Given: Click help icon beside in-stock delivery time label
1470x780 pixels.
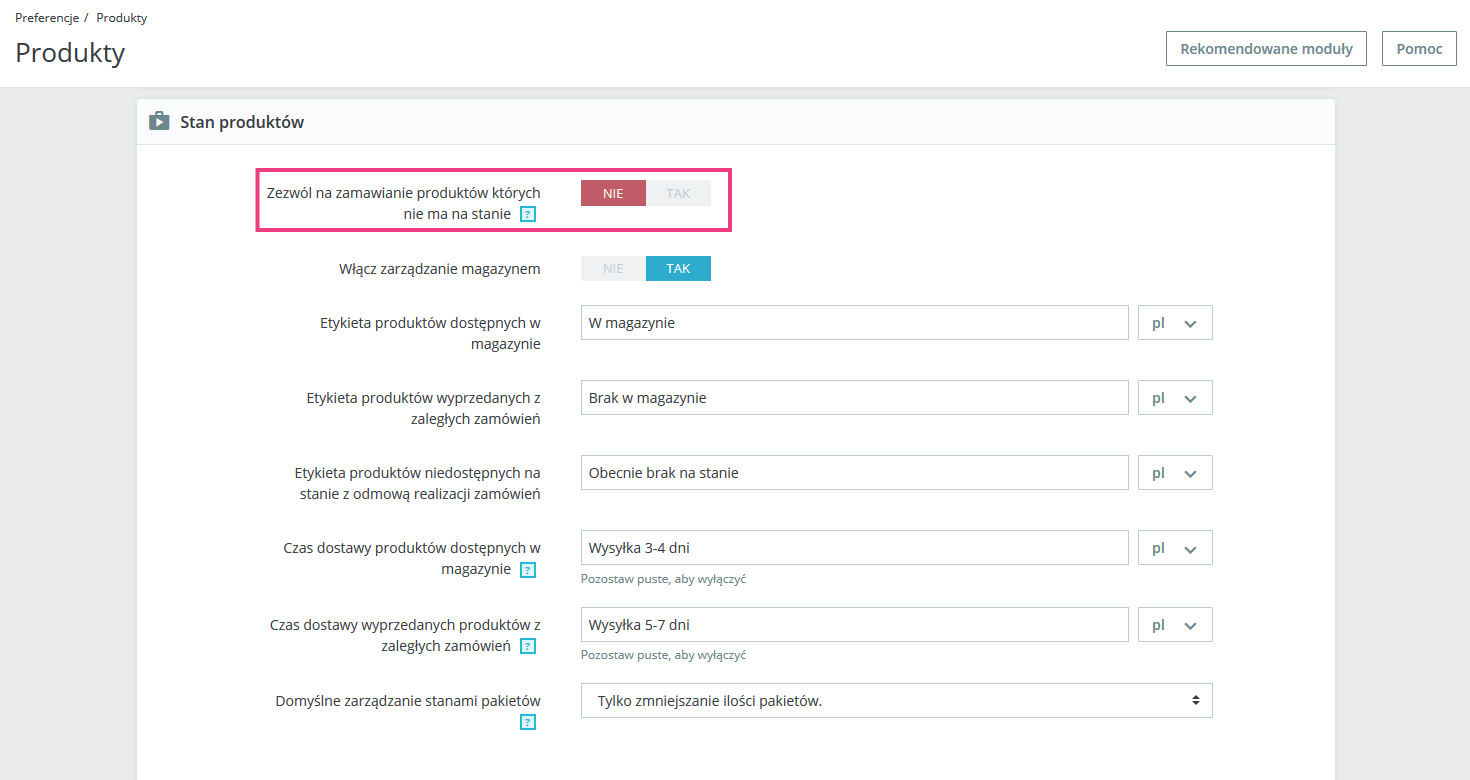Looking at the screenshot, I should pyautogui.click(x=528, y=570).
